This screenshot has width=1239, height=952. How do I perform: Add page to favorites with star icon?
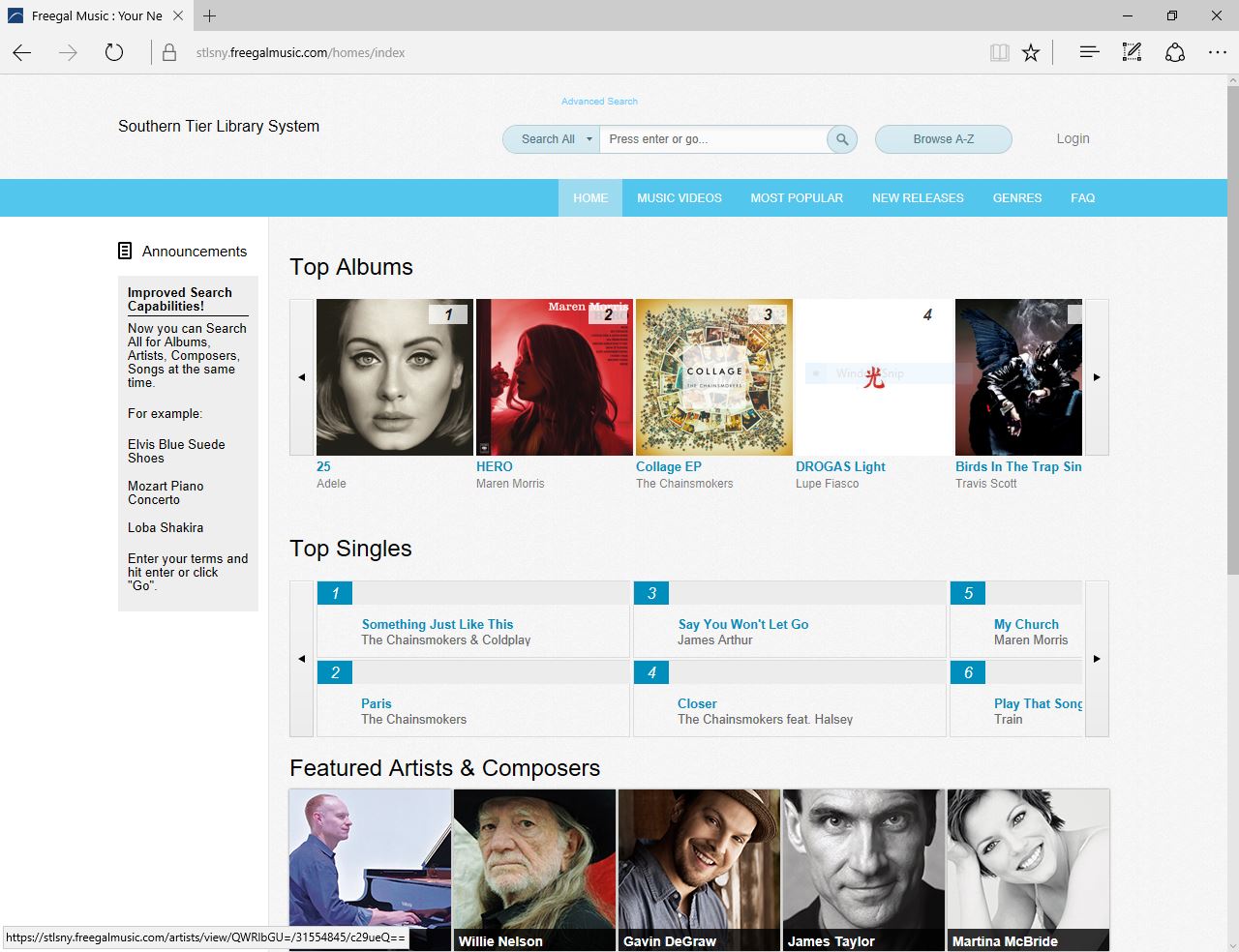point(1031,53)
